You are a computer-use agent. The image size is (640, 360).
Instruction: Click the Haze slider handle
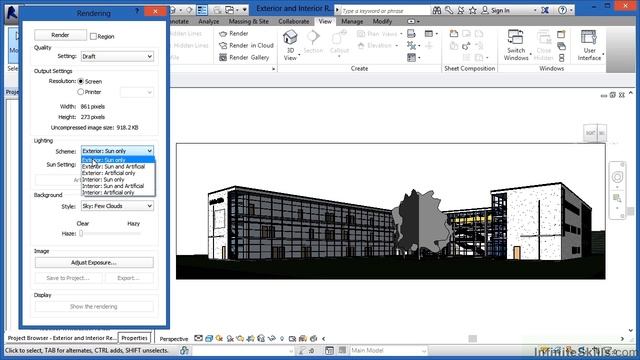pyautogui.click(x=81, y=233)
